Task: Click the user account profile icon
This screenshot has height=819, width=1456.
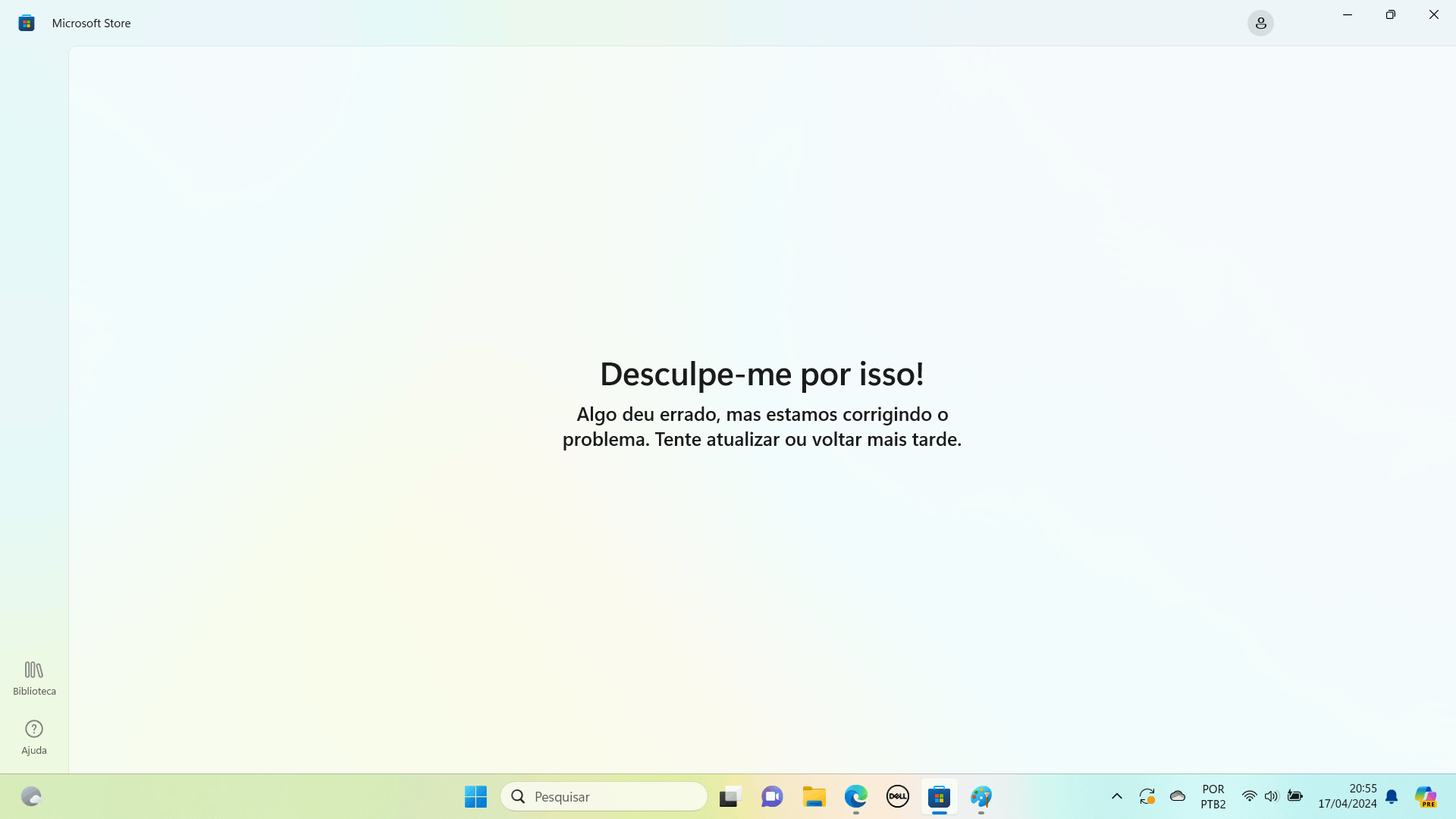Action: (x=1260, y=24)
